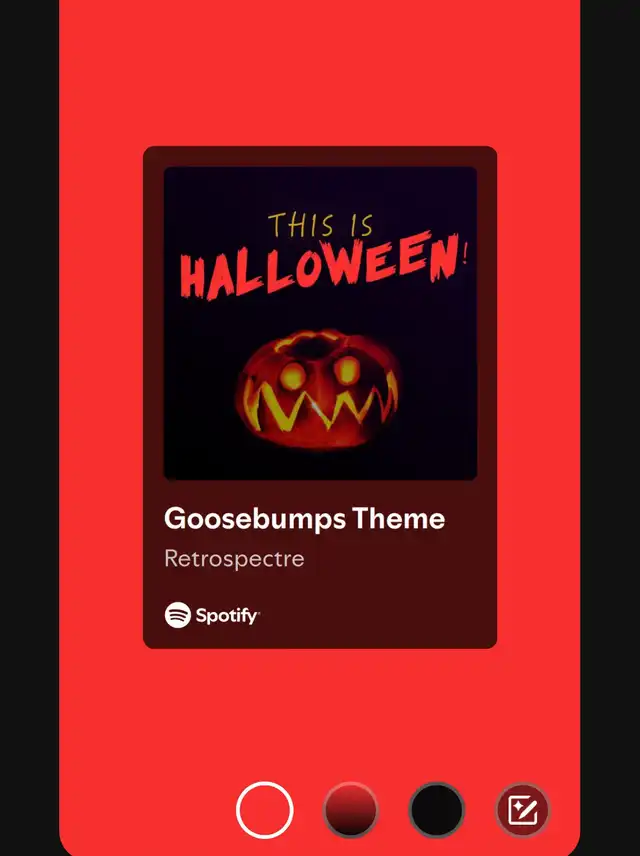640x856 pixels.
Task: Click the Spotify circular logo
Action: [x=177, y=615]
